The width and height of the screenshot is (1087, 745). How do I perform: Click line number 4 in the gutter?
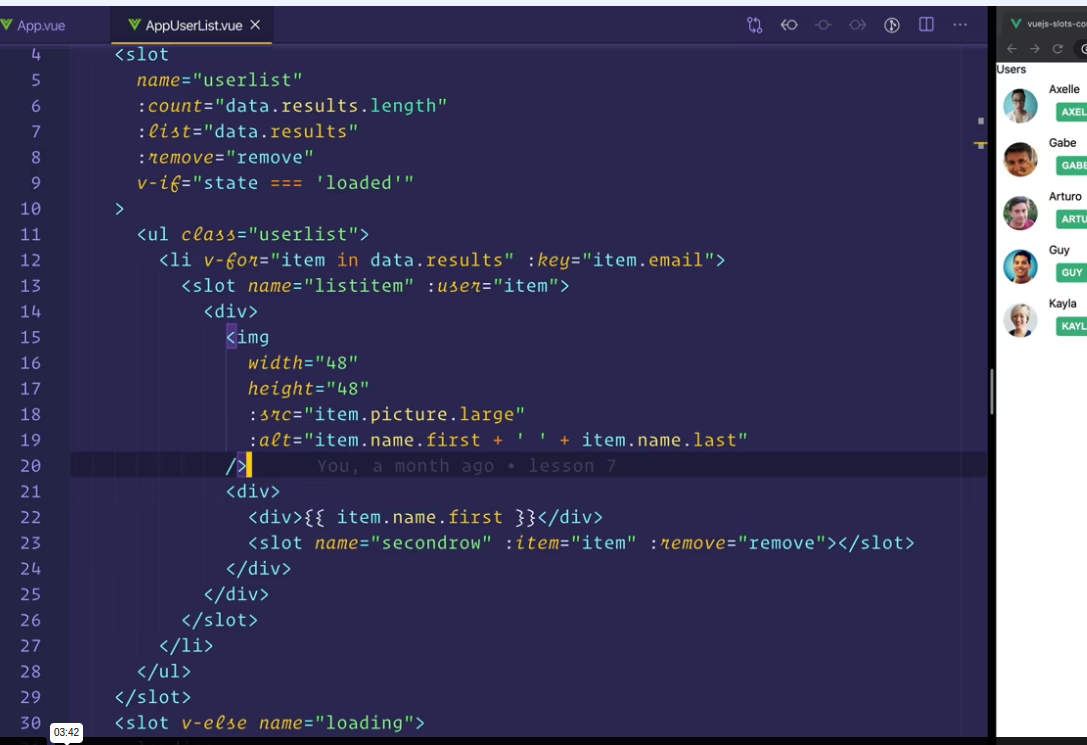36,55
